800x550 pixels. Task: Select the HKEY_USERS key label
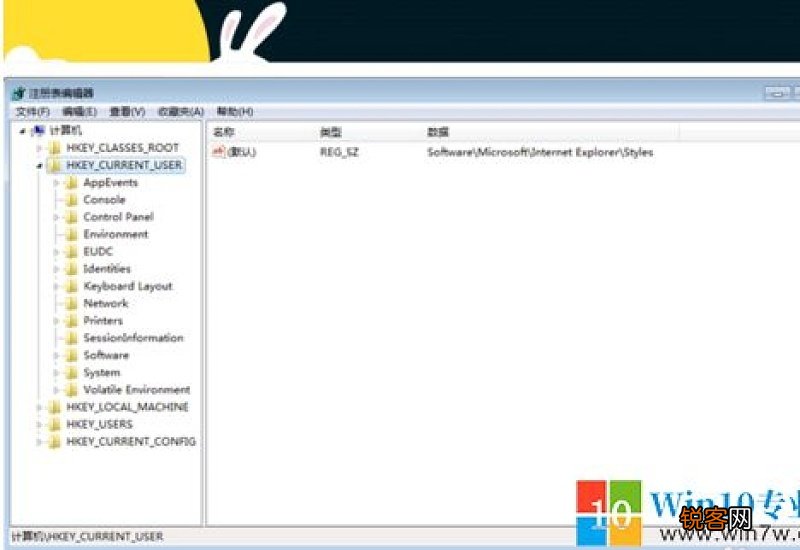pos(99,424)
